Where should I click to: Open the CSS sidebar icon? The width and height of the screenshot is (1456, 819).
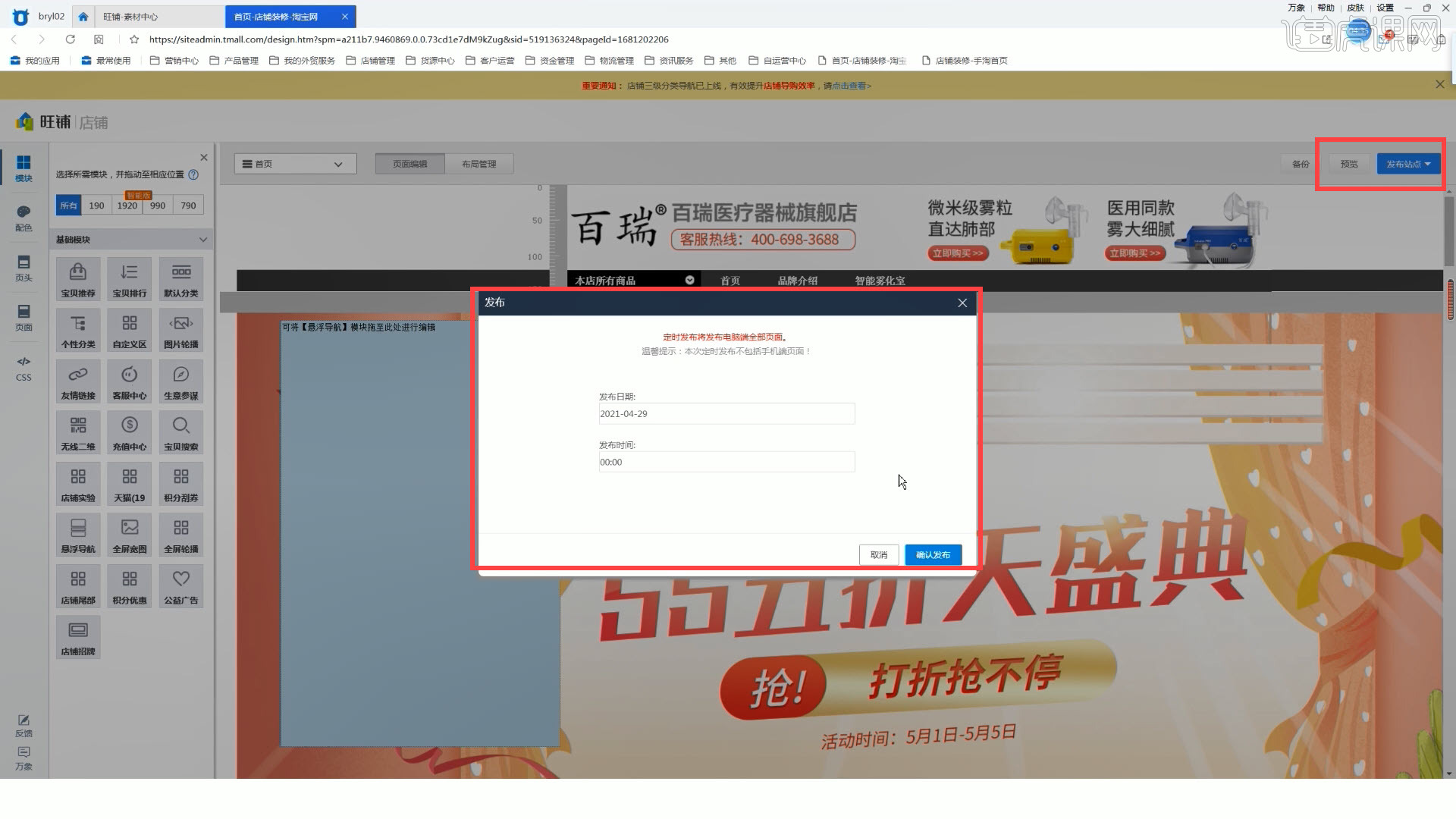(x=24, y=369)
